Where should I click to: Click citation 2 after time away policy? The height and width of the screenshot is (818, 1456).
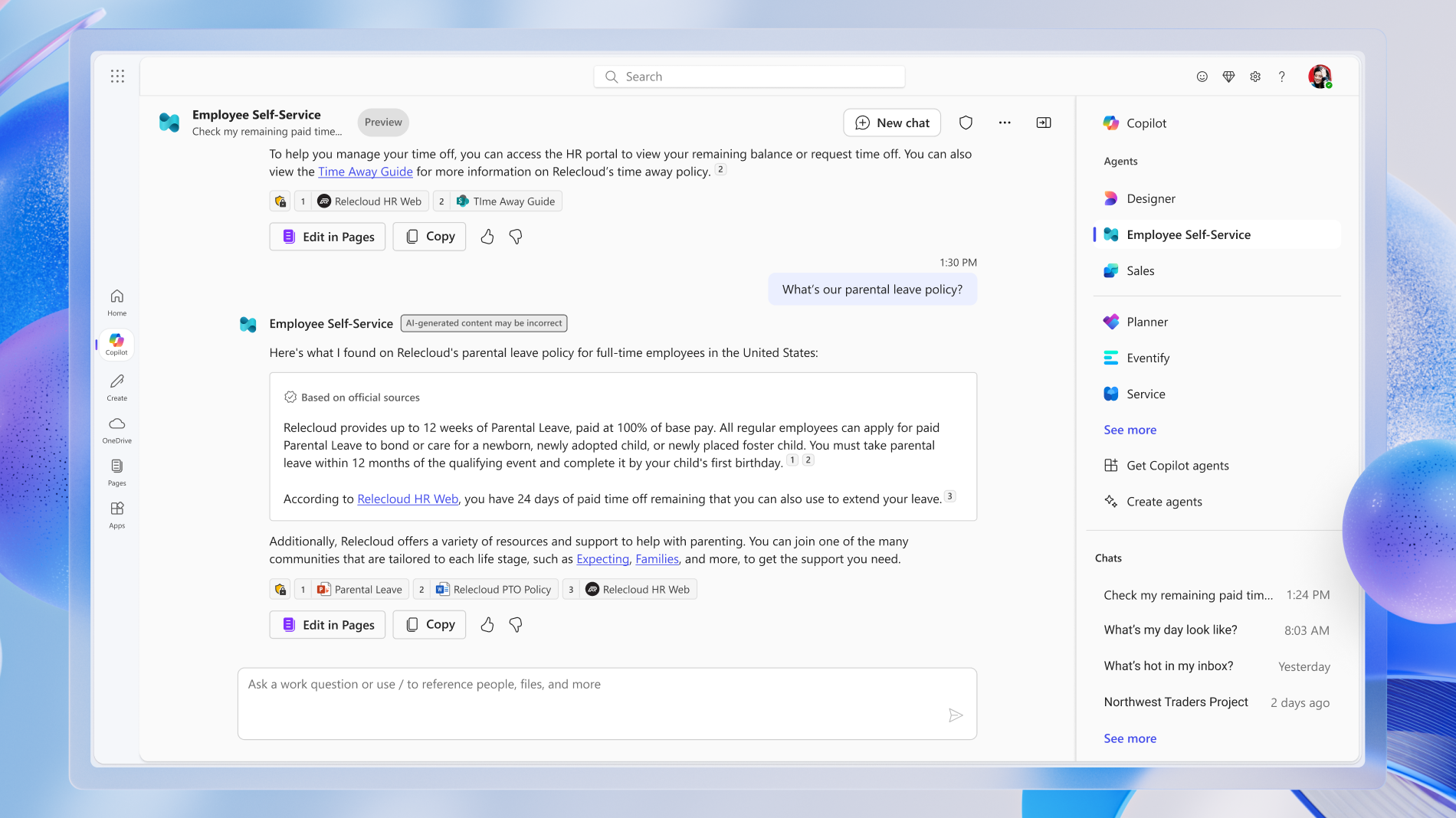720,169
